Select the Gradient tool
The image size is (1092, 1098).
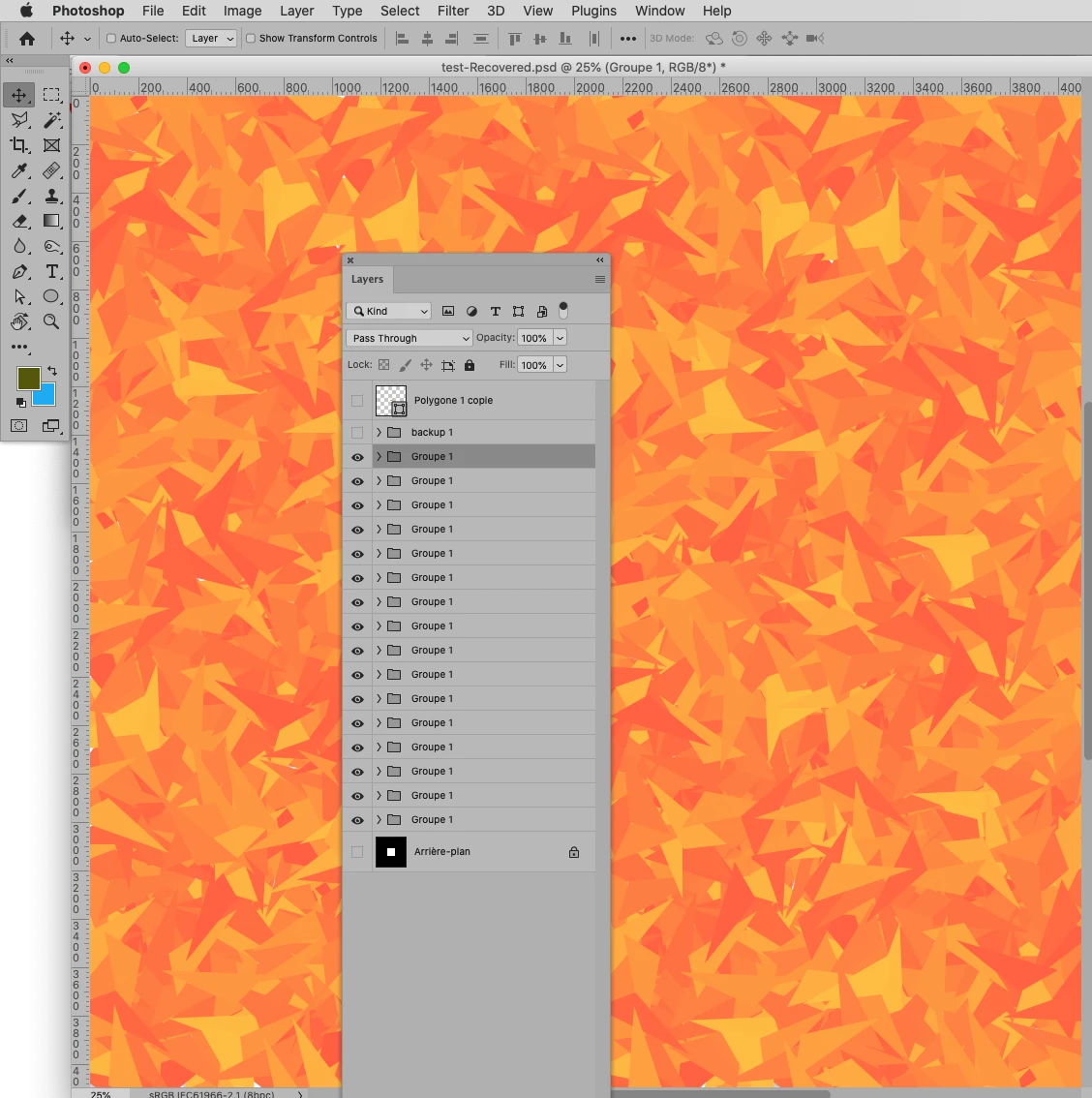click(x=52, y=222)
